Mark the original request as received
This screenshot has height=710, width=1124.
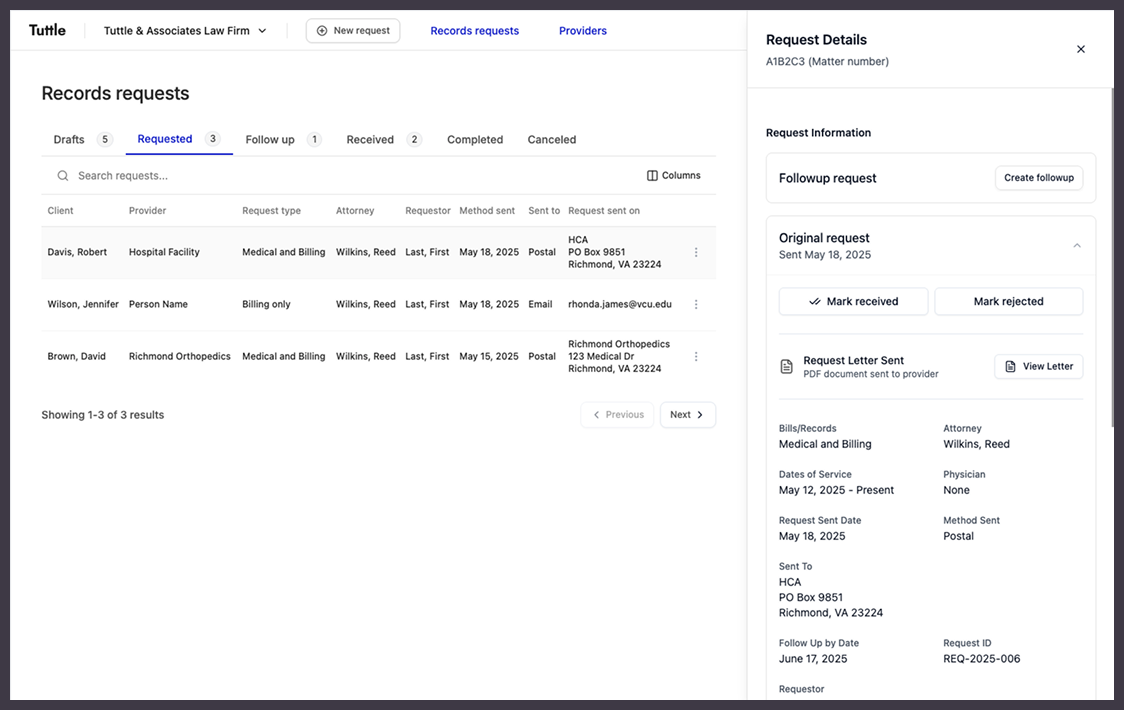click(853, 302)
